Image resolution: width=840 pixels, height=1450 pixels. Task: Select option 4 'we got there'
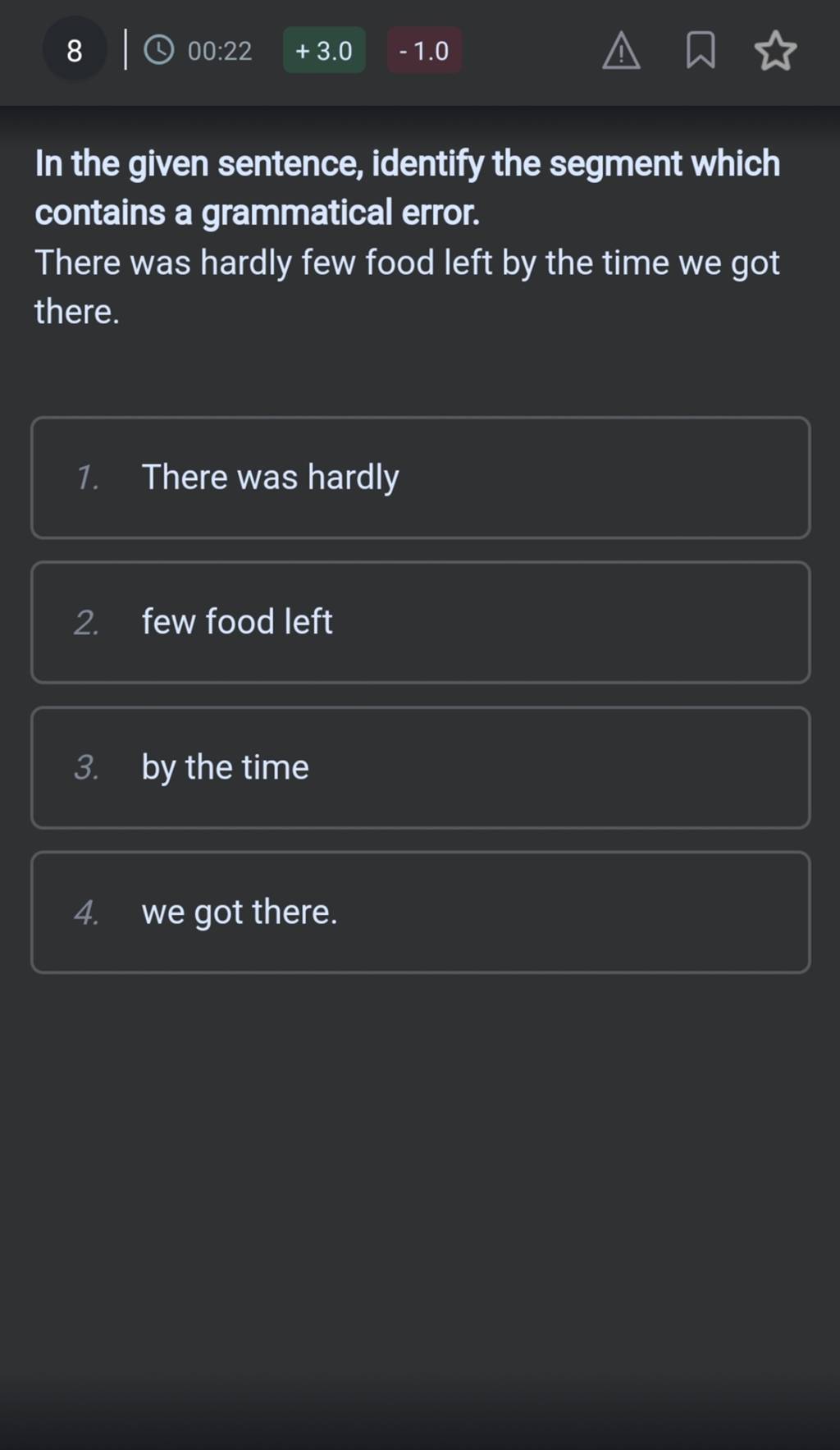pyautogui.click(x=420, y=912)
